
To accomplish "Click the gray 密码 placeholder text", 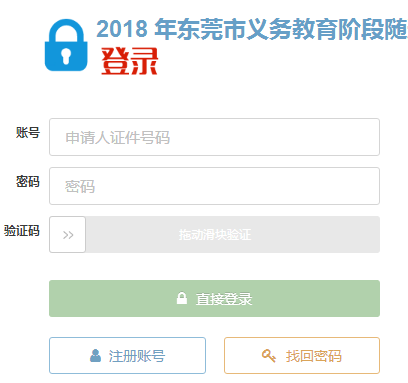I will click(80, 187).
